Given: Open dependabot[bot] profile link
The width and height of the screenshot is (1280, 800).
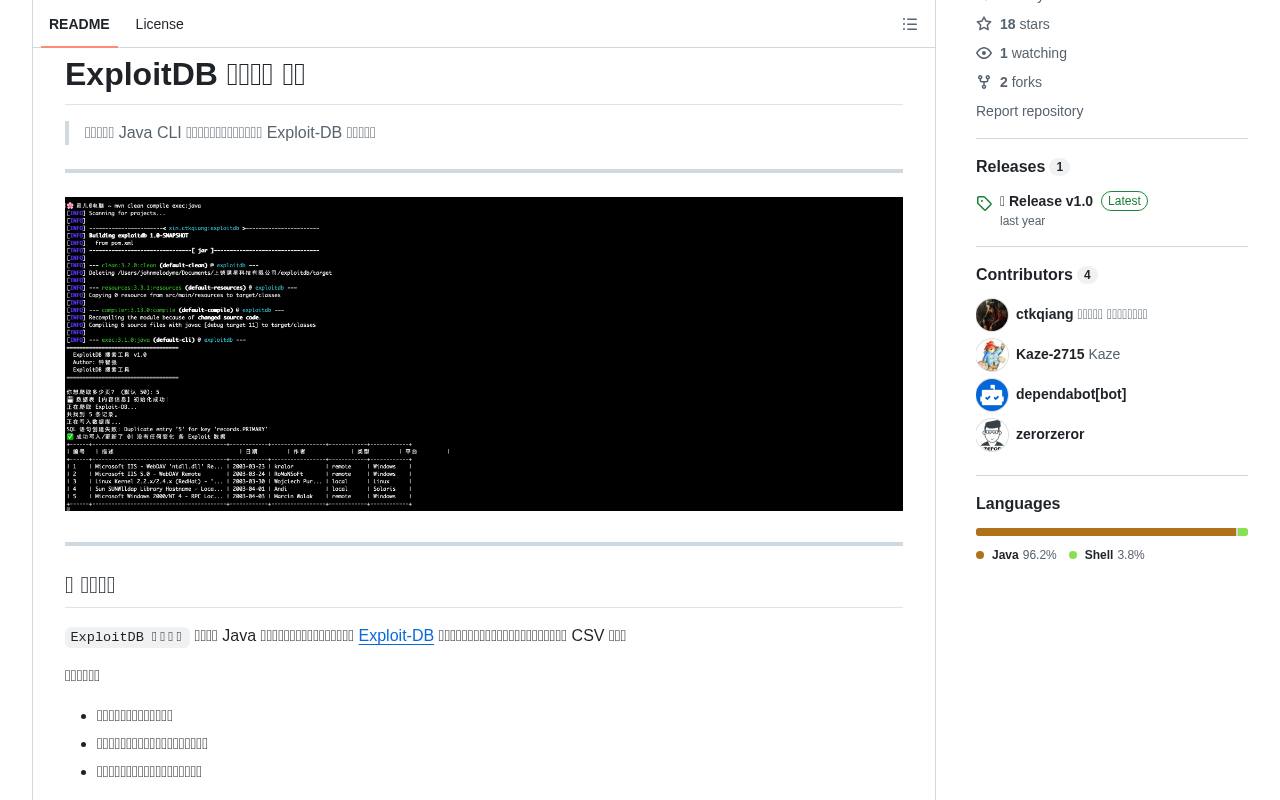Looking at the screenshot, I should (x=1071, y=394).
